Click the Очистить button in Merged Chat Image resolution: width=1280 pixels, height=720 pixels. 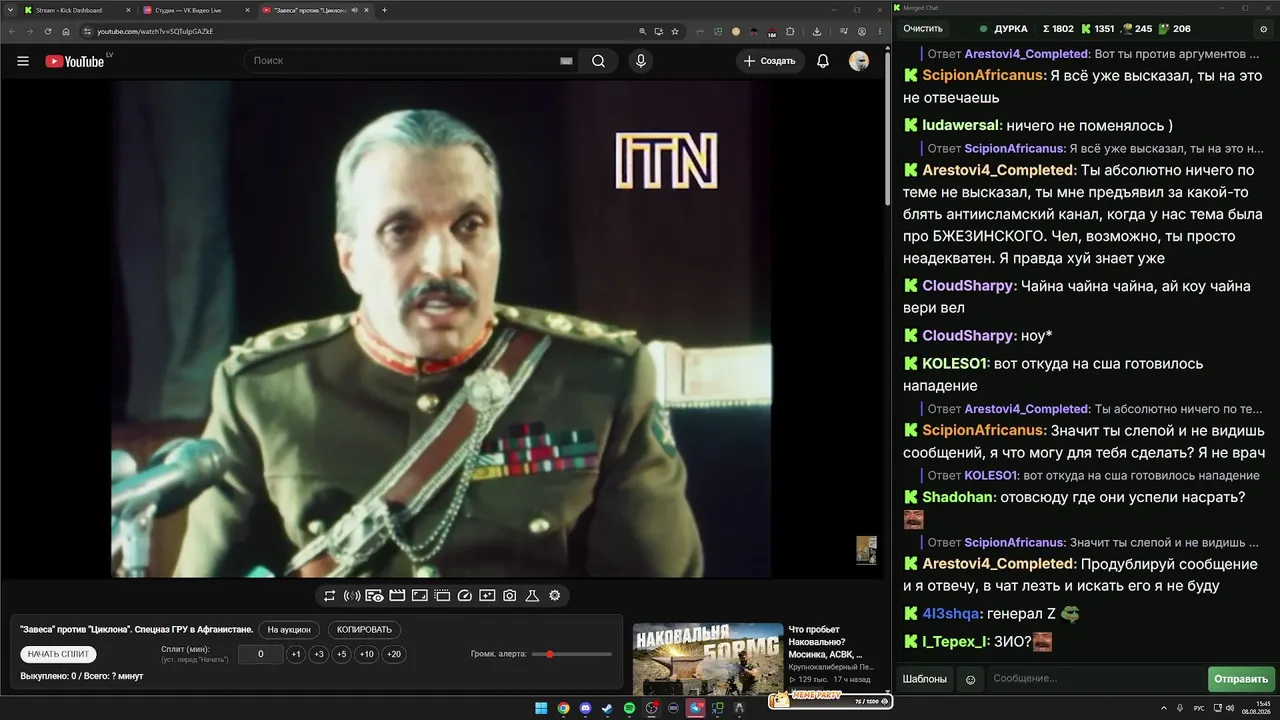pyautogui.click(x=923, y=29)
